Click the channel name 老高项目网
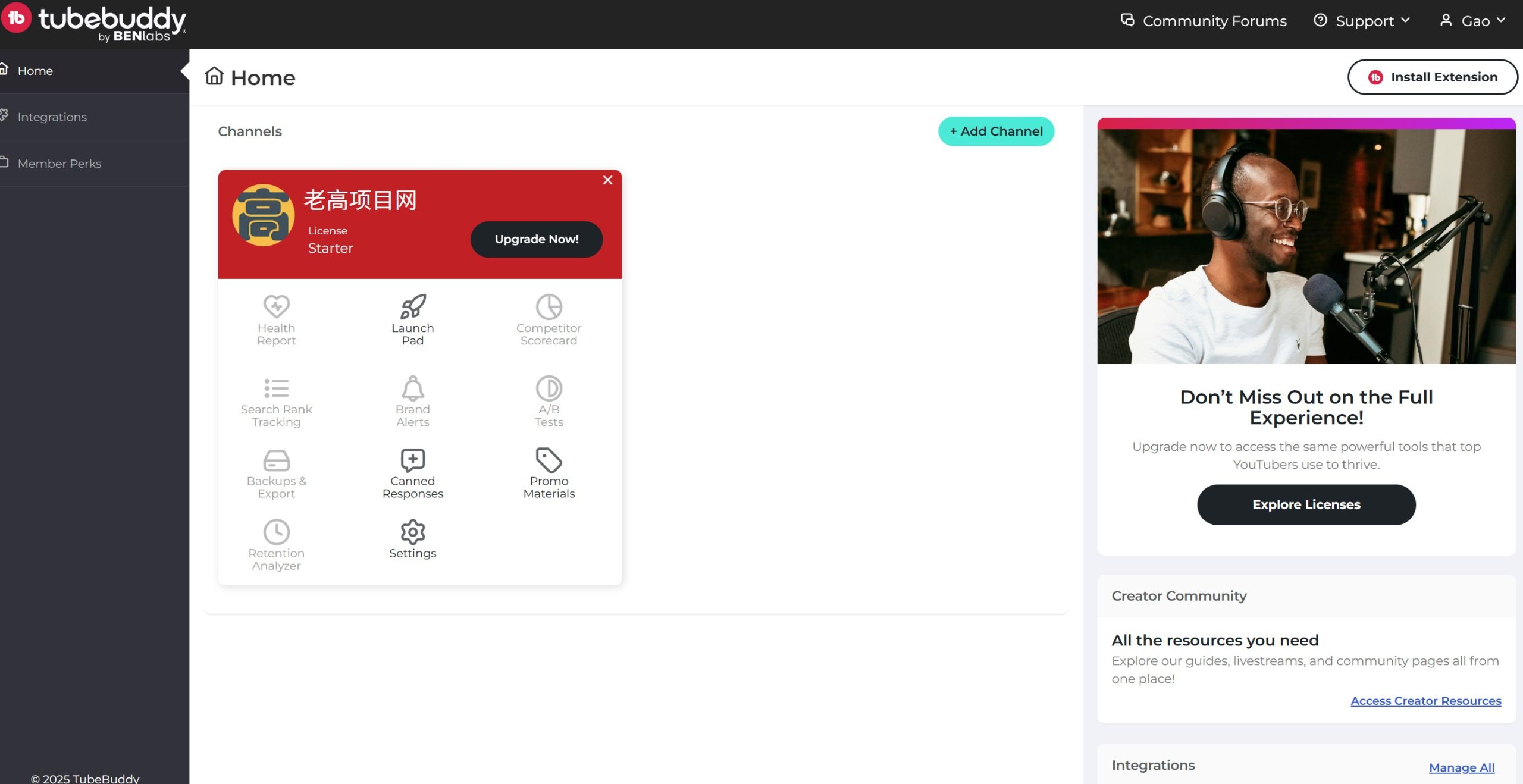 [x=360, y=200]
